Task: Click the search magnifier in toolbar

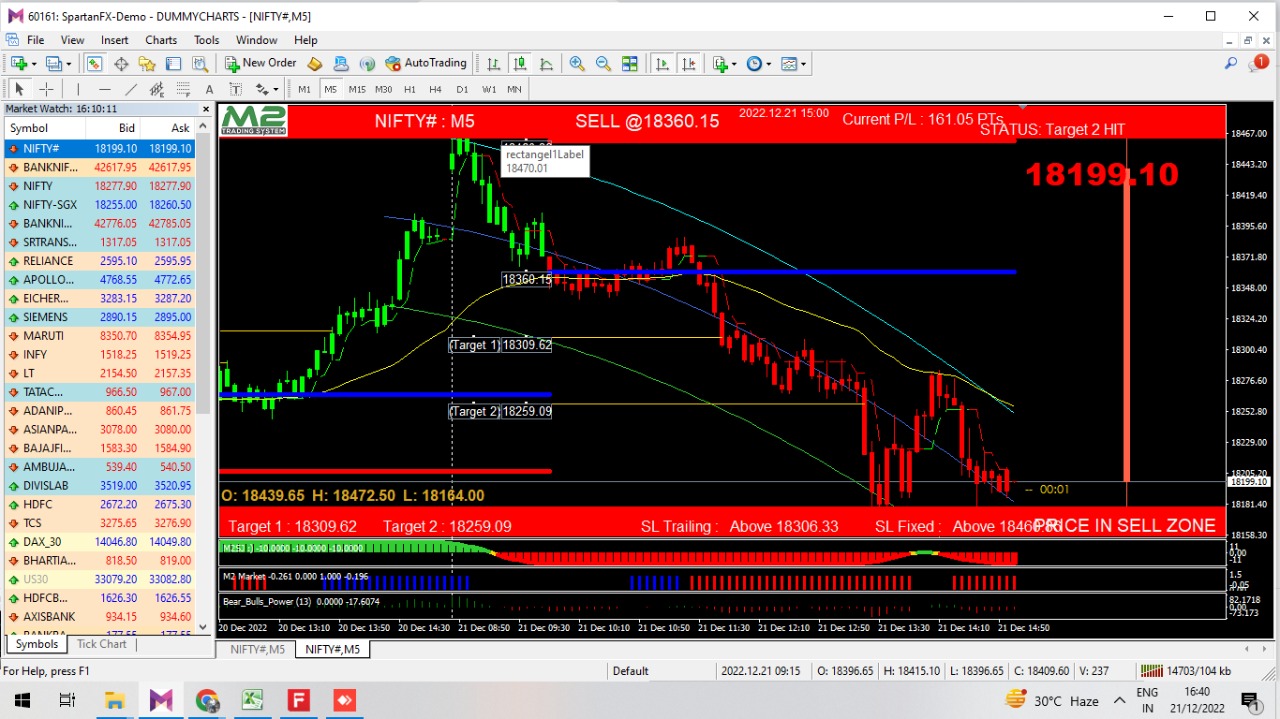Action: (1231, 63)
